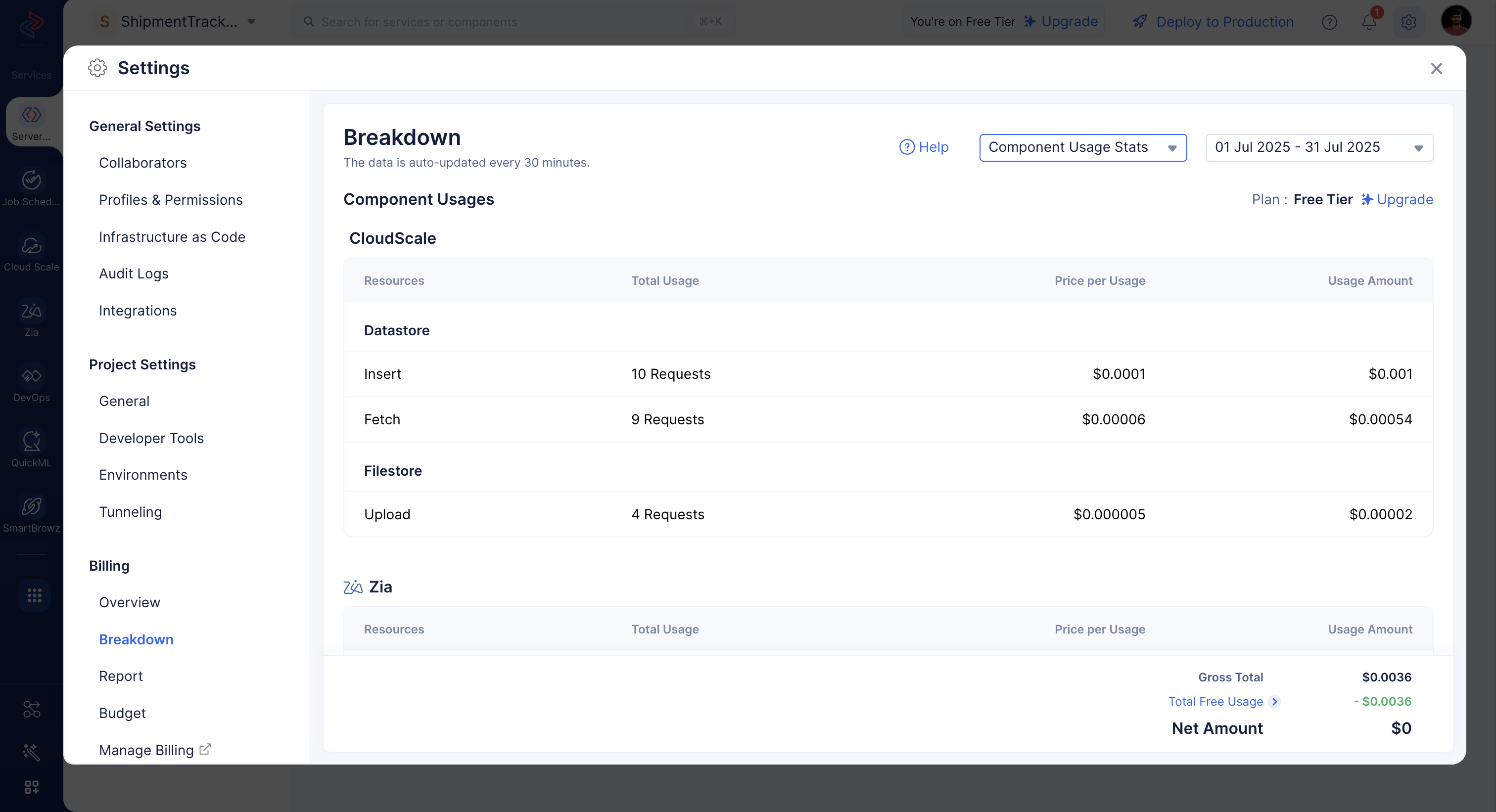Click Upgrade next to Free Tier plan
Screen dimensions: 1496x812
(x=1397, y=200)
